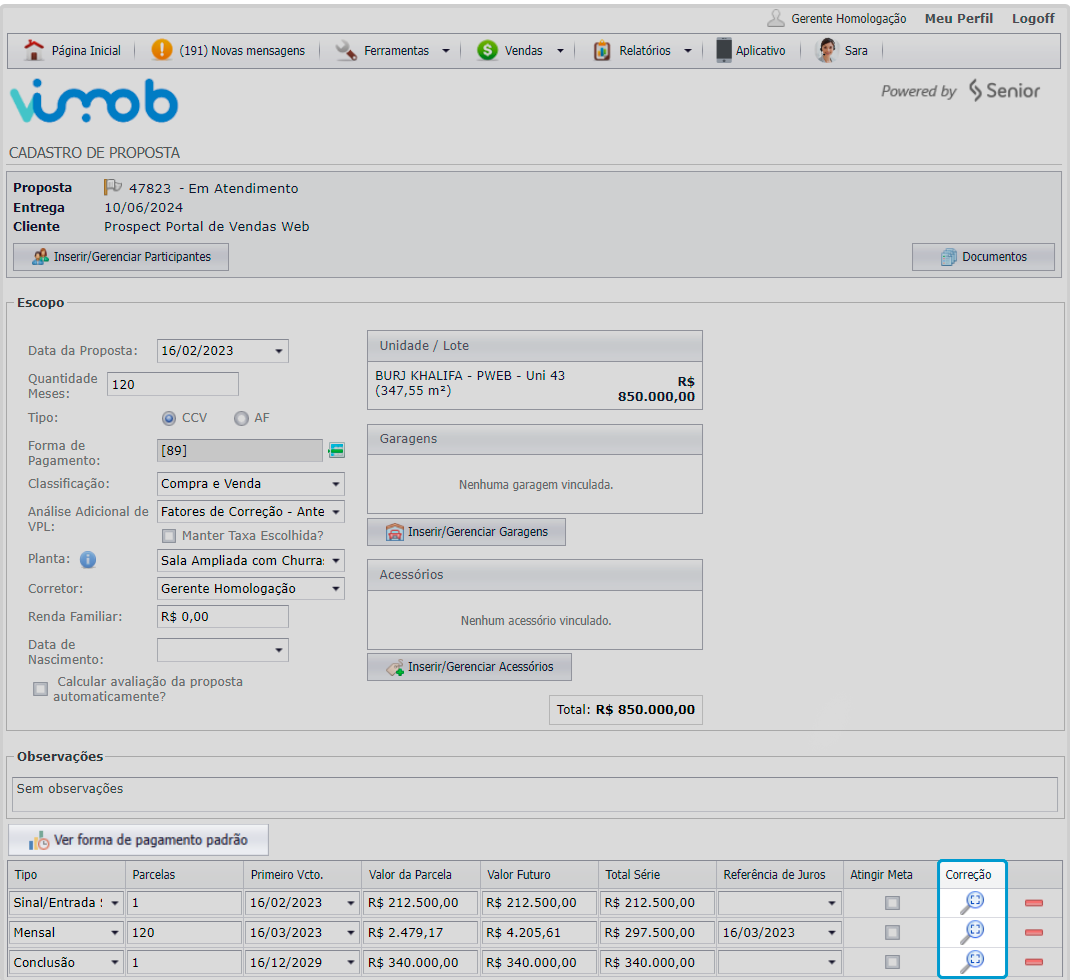Click the home icon for Página Inicial
The image size is (1070, 980).
(34, 50)
